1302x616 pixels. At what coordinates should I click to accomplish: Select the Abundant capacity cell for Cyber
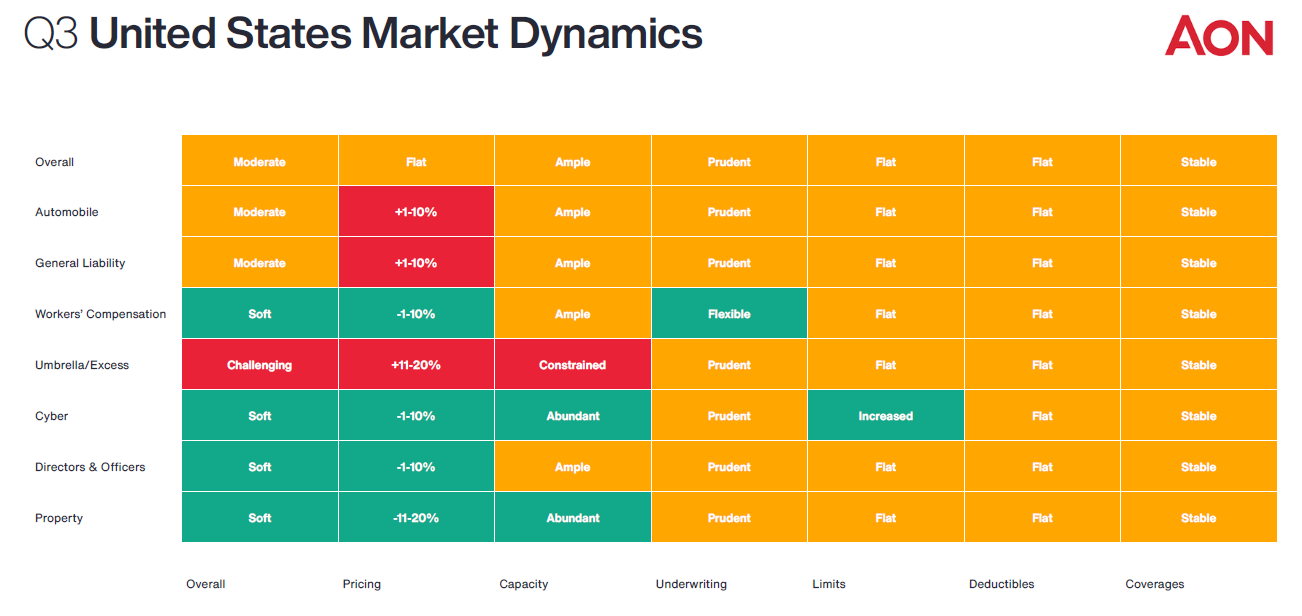pyautogui.click(x=572, y=416)
